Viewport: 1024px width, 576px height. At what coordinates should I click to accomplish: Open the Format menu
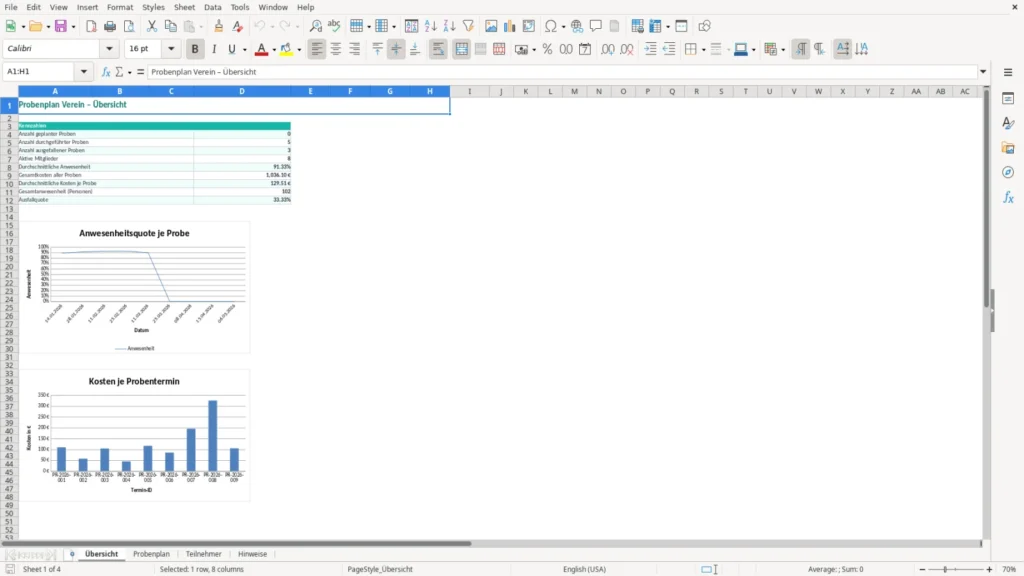point(120,7)
